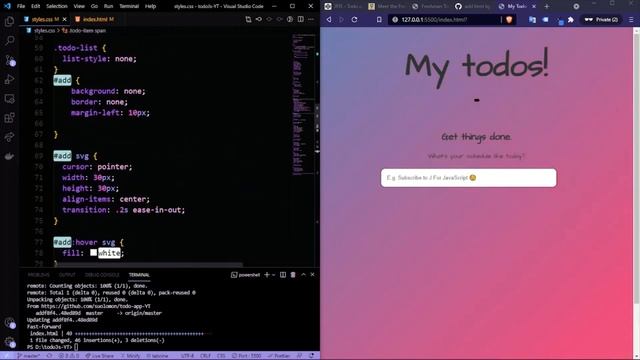Open the Extensions view
The width and height of the screenshot is (640, 360).
click(x=9, y=118)
